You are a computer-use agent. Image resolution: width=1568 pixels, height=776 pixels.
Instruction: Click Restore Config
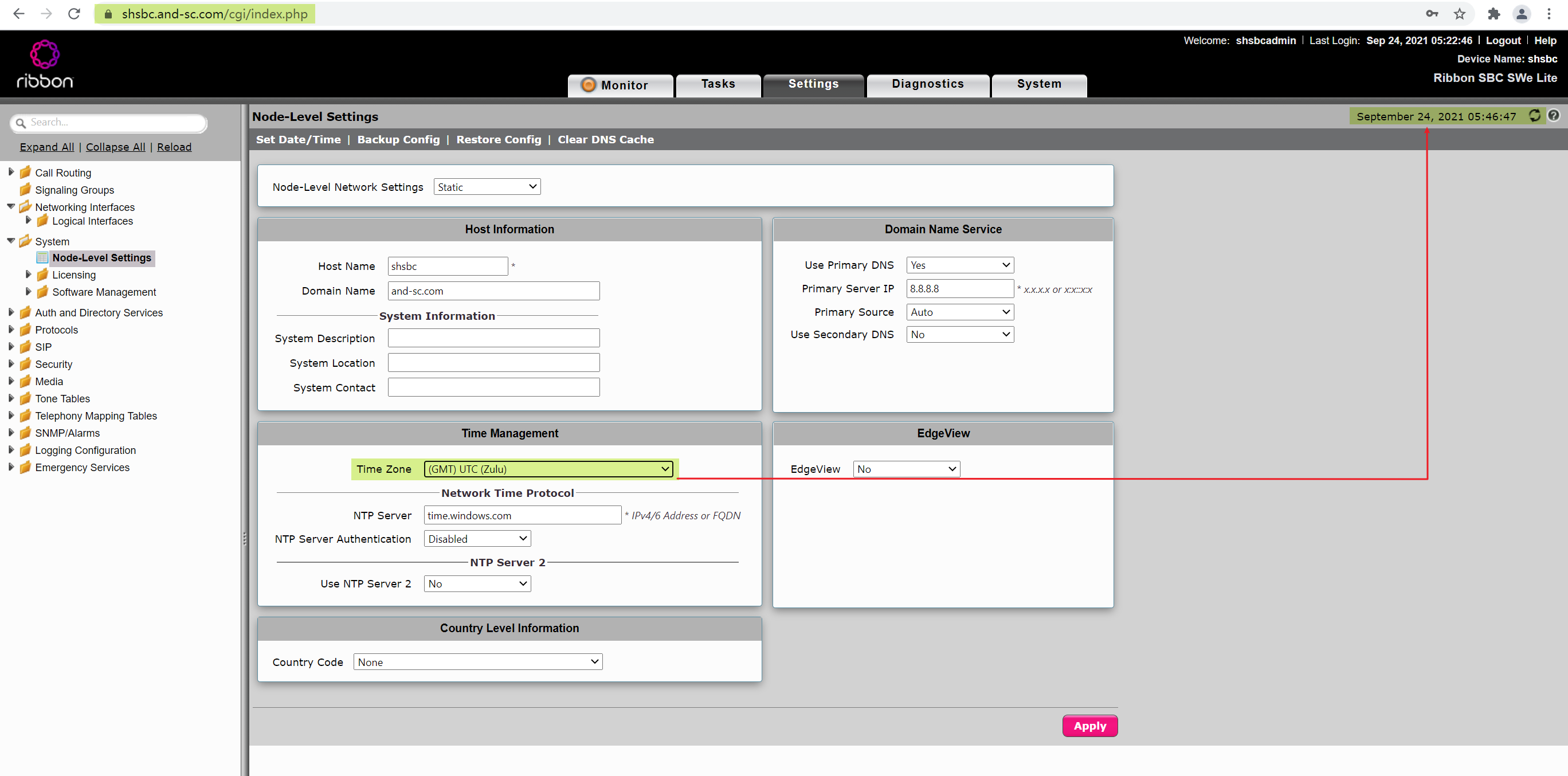tap(499, 139)
